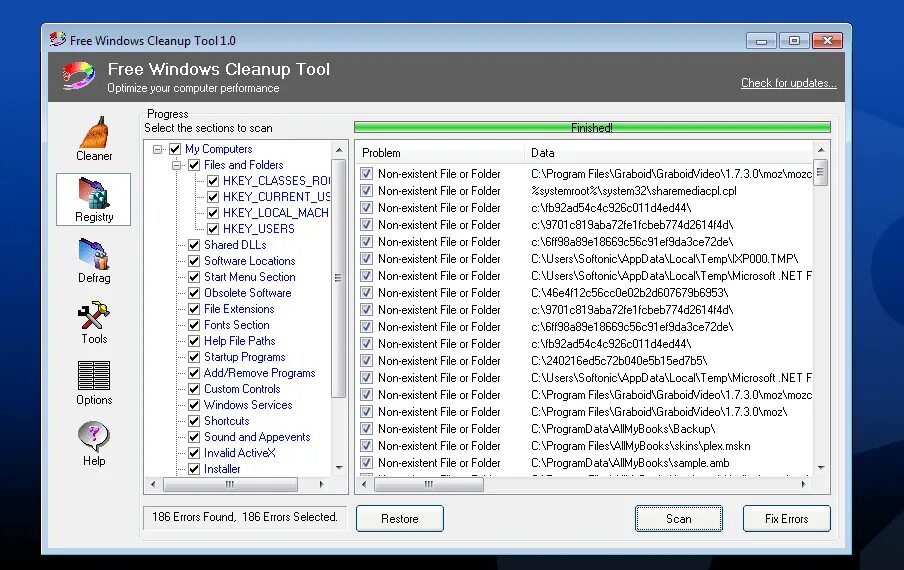The image size is (904, 570).
Task: Toggle the HKEY_USERS checkbox
Action: (x=213, y=229)
